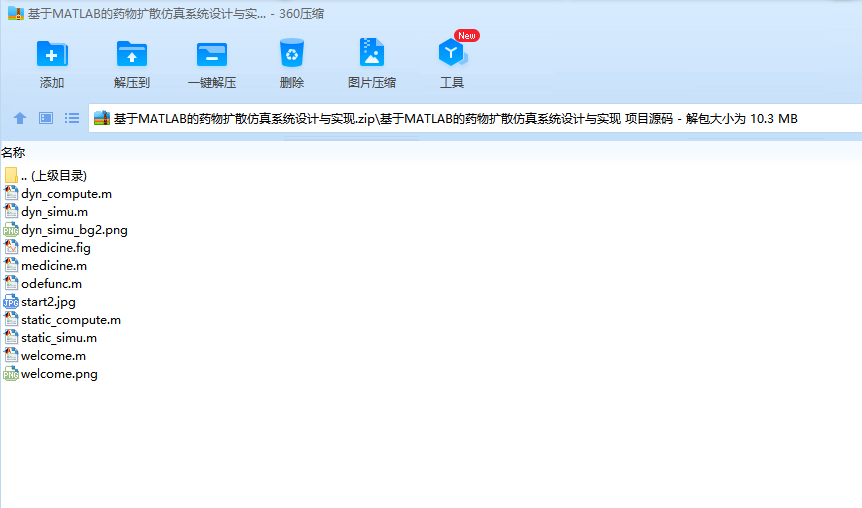Click the '解压到' toolbar label
This screenshot has width=862, height=508.
pyautogui.click(x=132, y=82)
